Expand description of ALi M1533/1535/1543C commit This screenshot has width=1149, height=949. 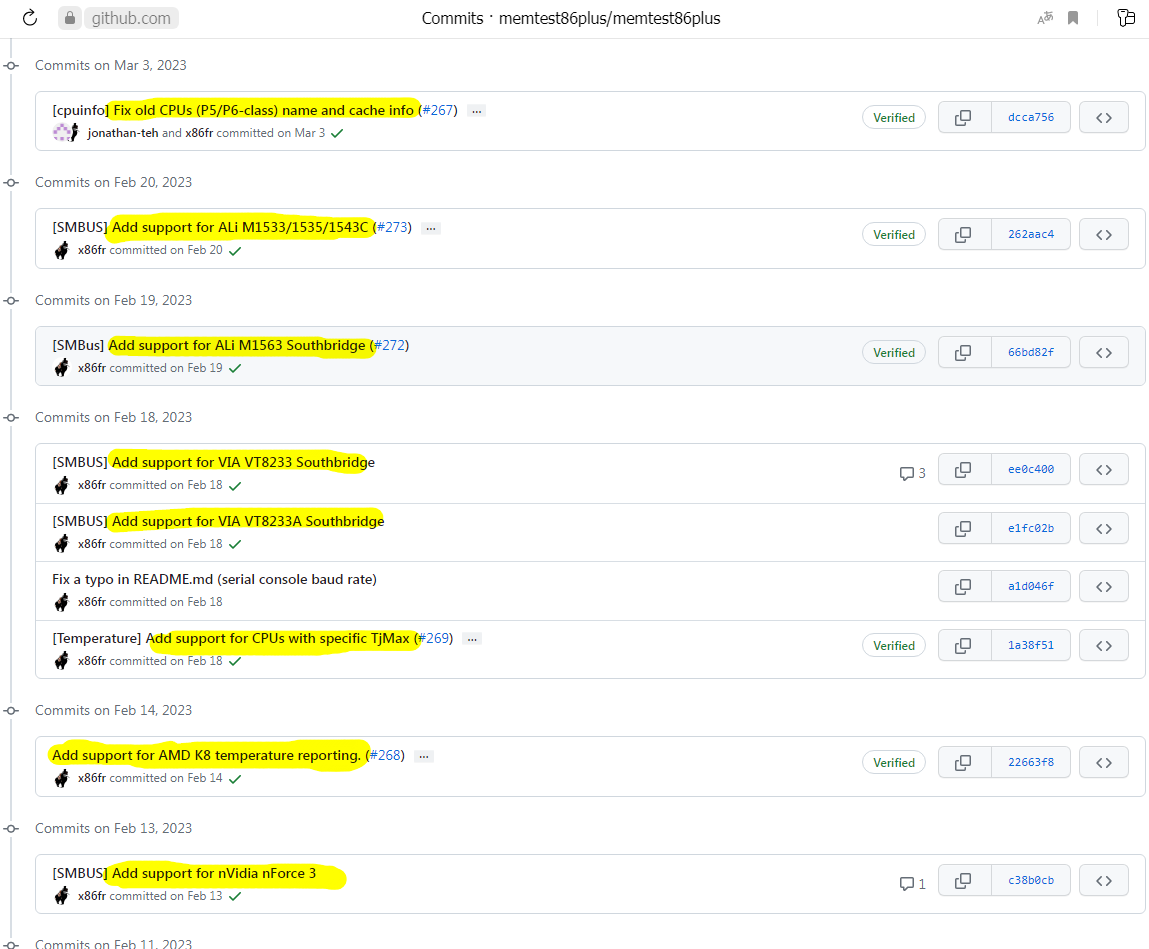pos(431,228)
